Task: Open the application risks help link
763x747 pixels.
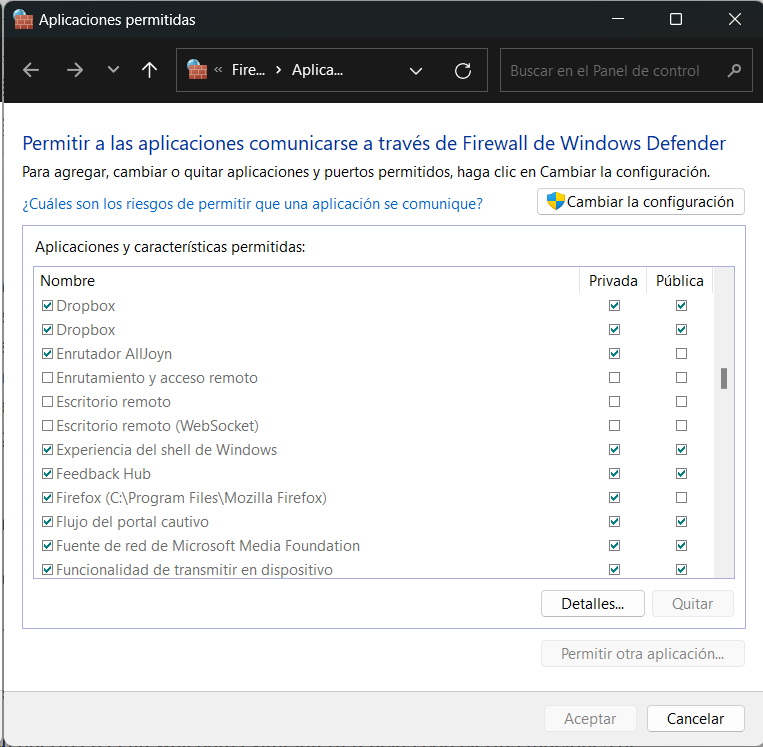Action: point(252,203)
